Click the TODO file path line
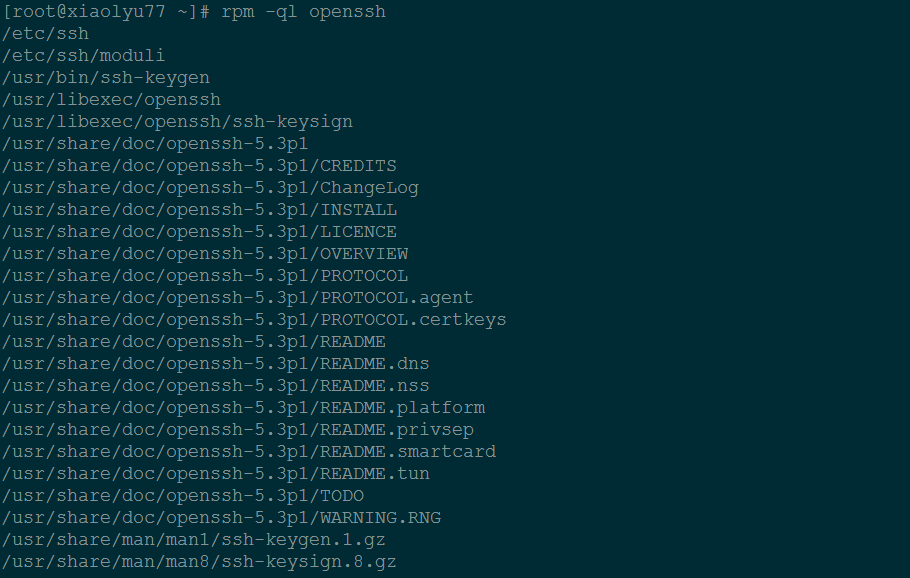910x578 pixels. pyautogui.click(x=183, y=496)
